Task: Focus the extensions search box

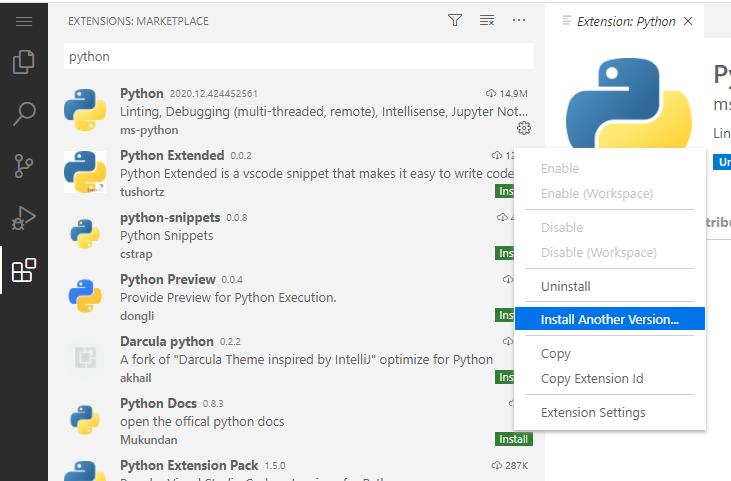Action: [298, 56]
